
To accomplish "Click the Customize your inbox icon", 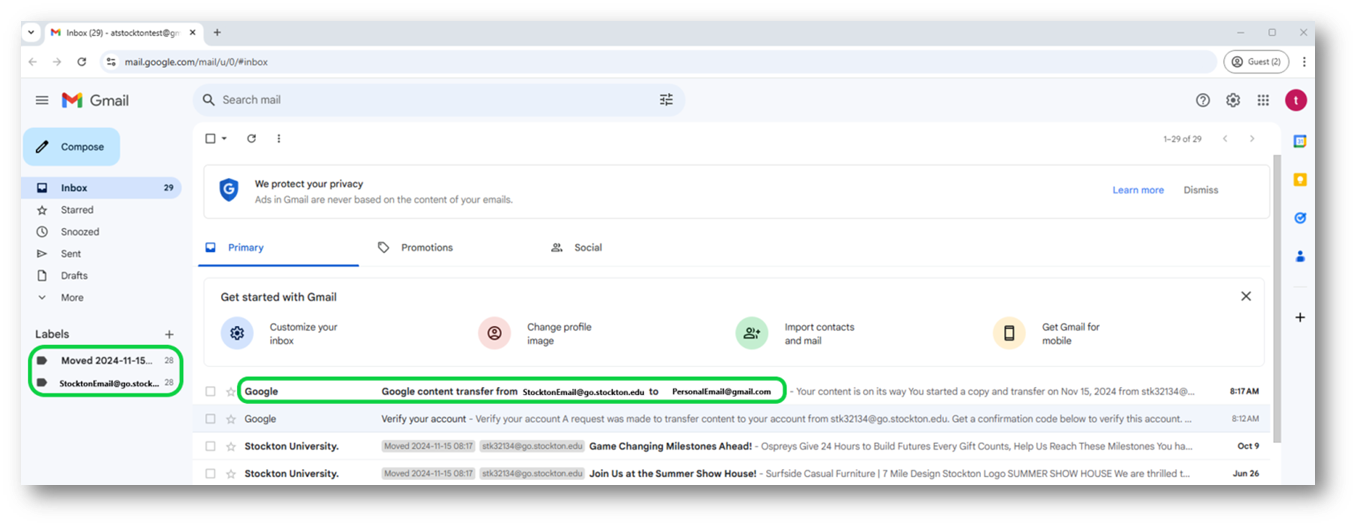I will tap(237, 333).
